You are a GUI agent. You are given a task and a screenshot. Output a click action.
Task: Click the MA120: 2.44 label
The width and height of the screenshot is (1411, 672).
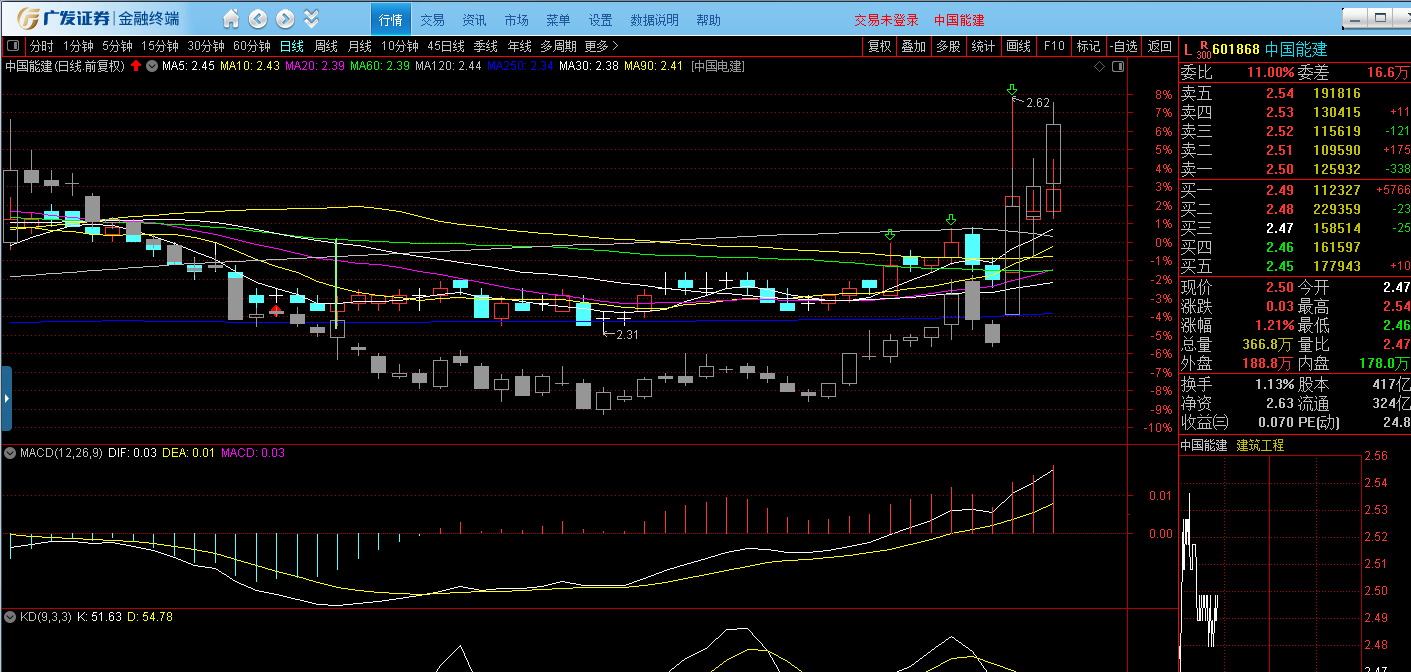[x=448, y=67]
